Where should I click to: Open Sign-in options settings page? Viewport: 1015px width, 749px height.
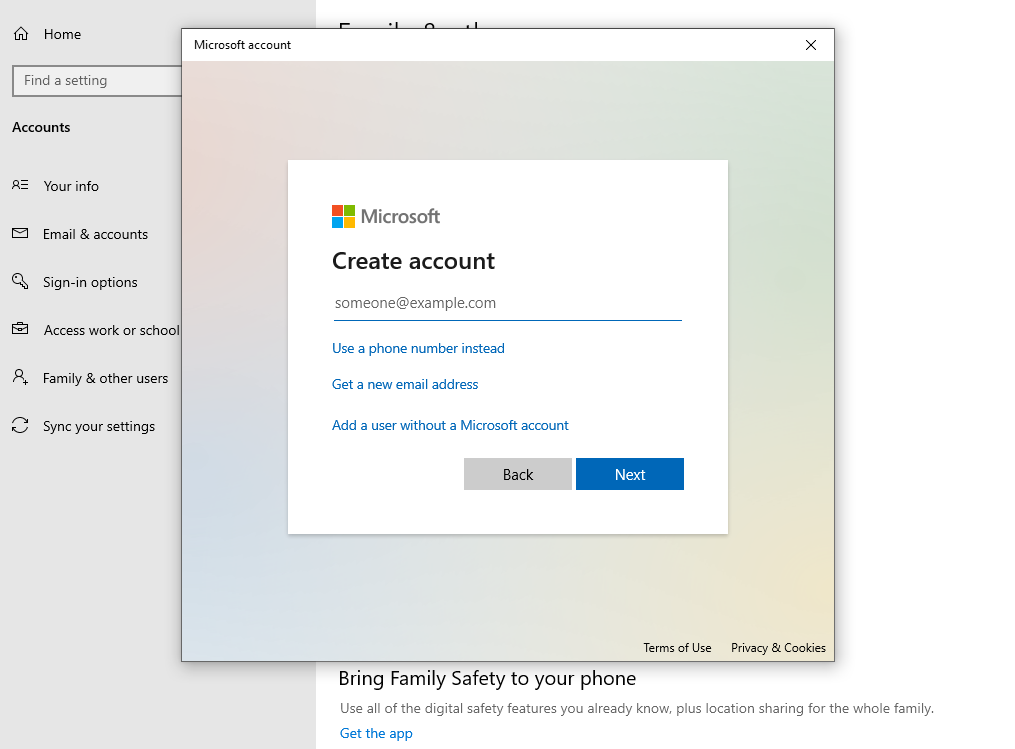90,282
